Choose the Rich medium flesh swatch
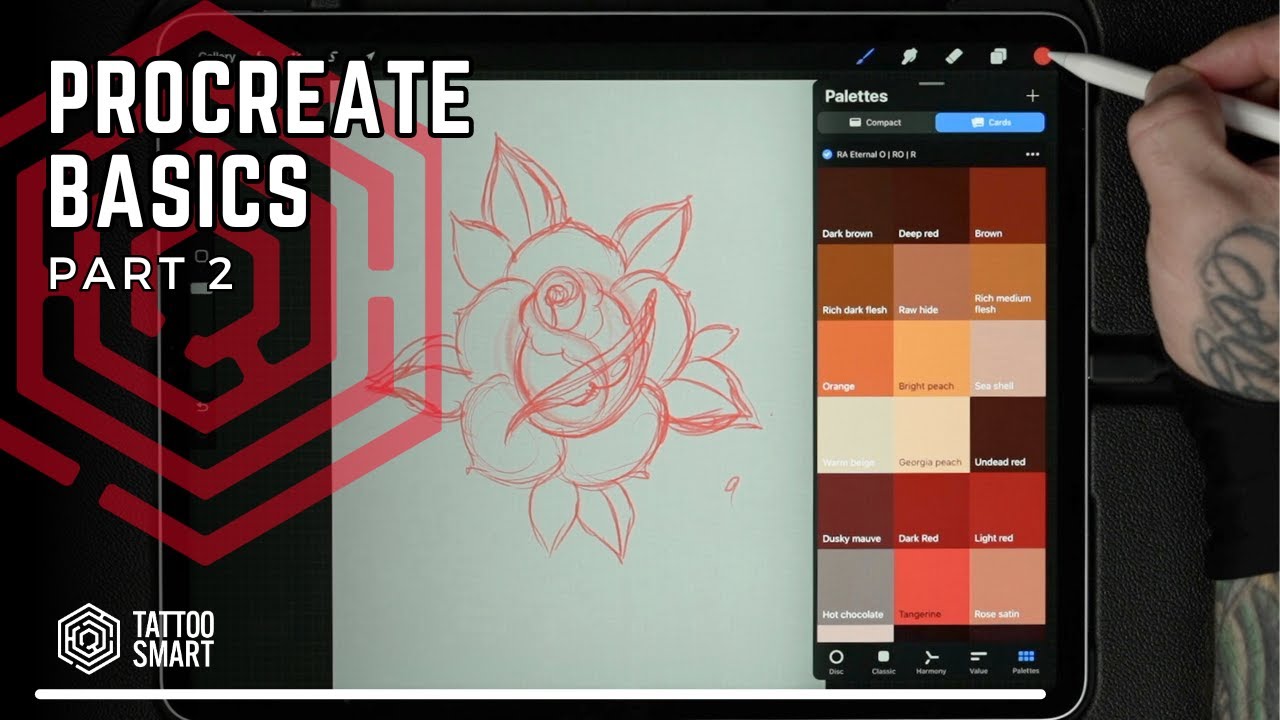 (1007, 281)
